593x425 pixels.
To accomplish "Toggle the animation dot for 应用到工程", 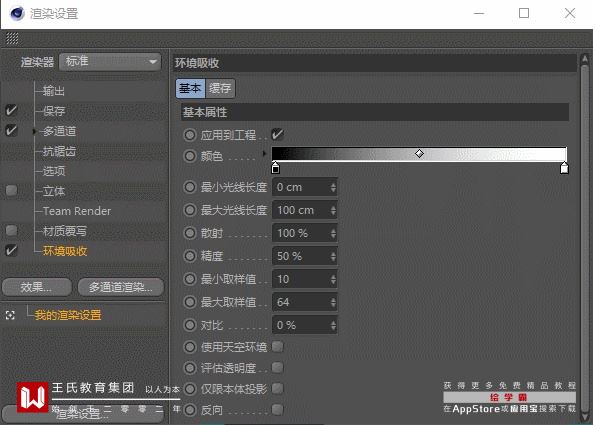I will point(190,135).
